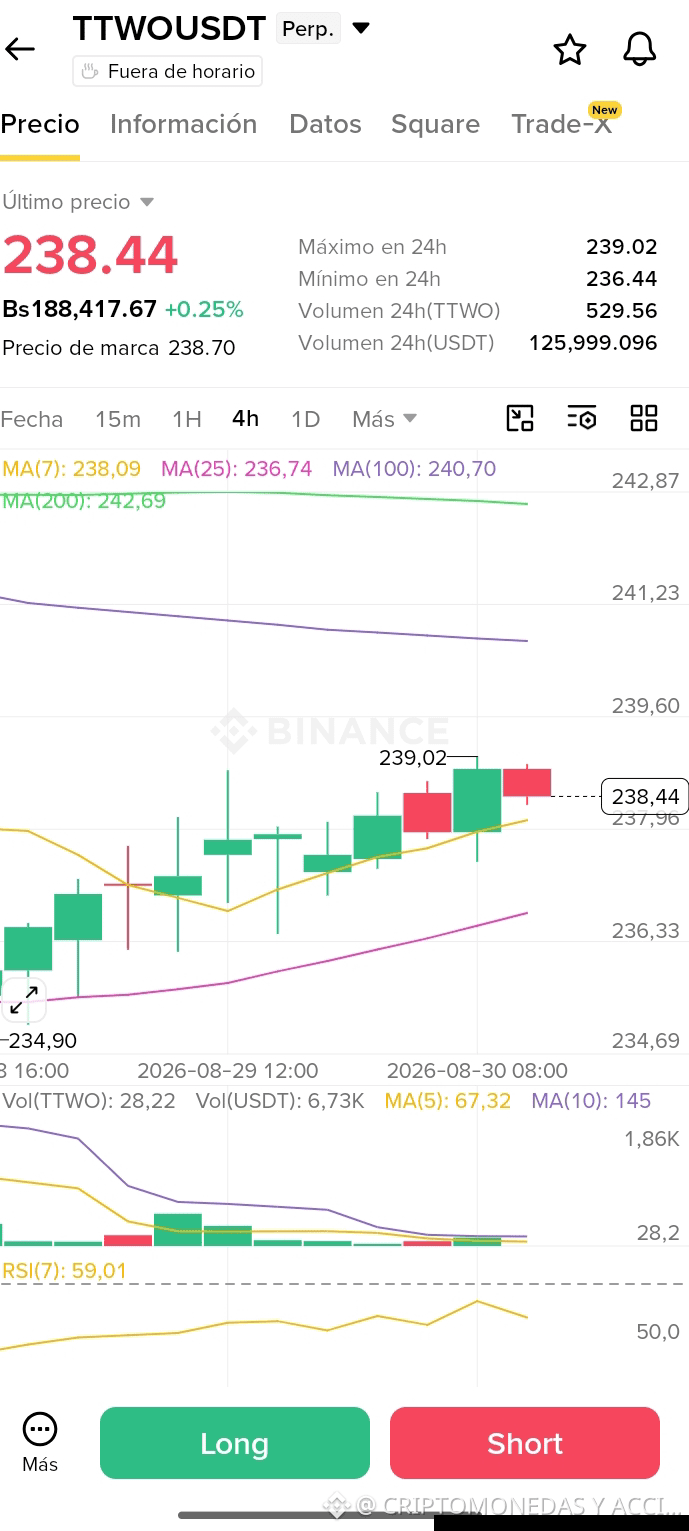
Task: Tap the red Short button
Action: 525,1443
